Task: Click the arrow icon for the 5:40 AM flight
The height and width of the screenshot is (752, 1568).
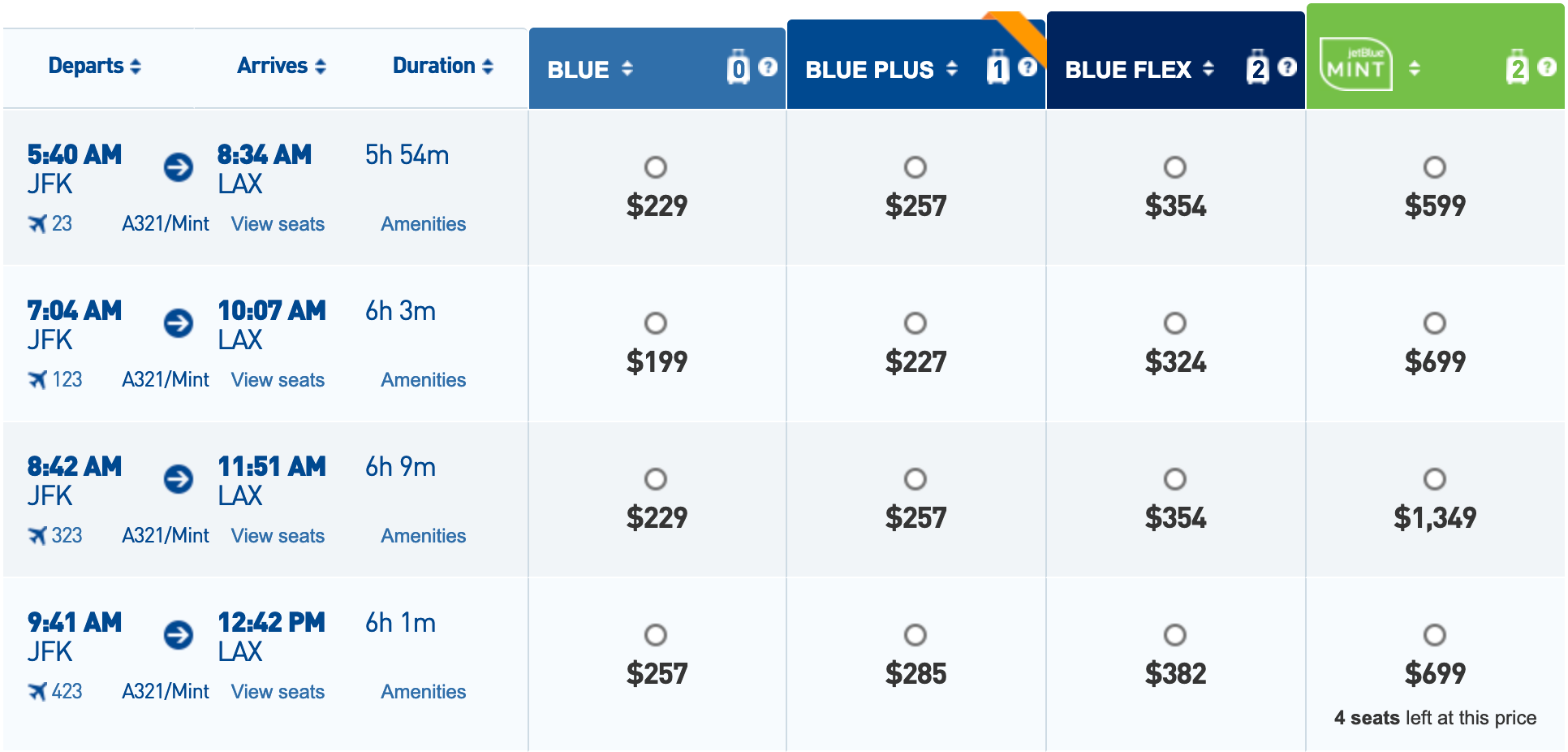Action: coord(179,167)
